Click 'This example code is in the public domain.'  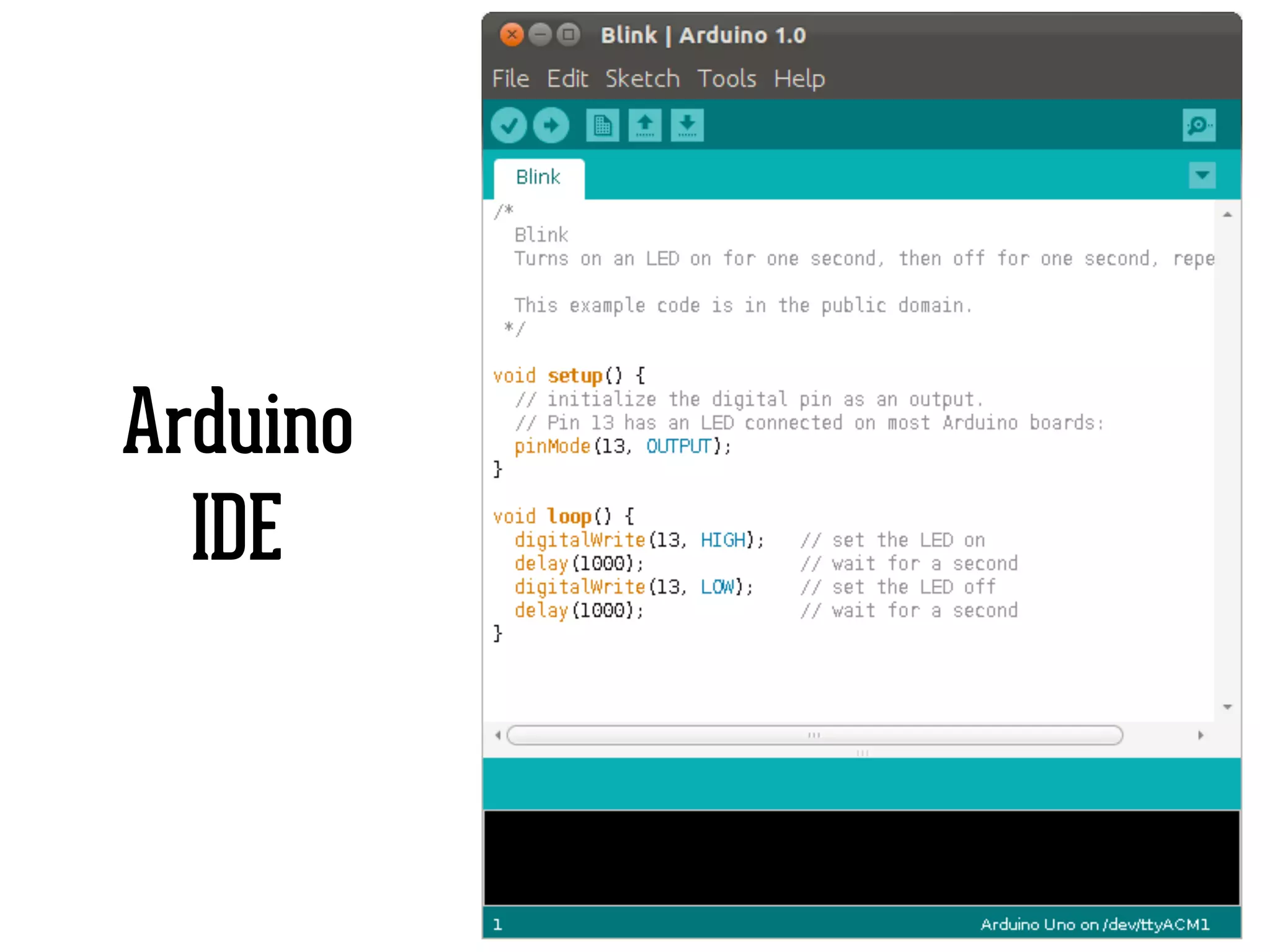click(x=743, y=306)
